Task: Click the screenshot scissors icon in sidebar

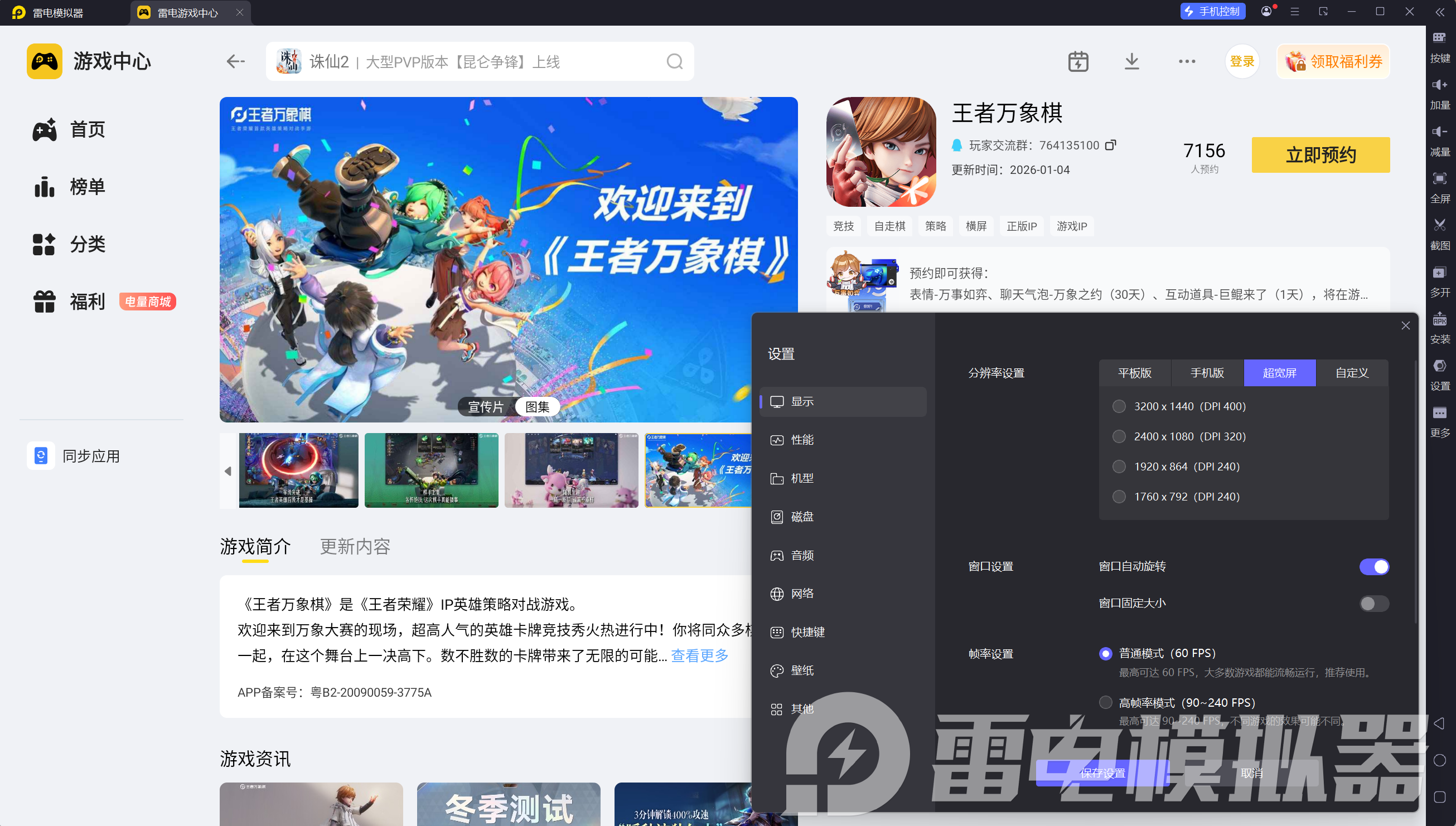Action: pyautogui.click(x=1439, y=226)
